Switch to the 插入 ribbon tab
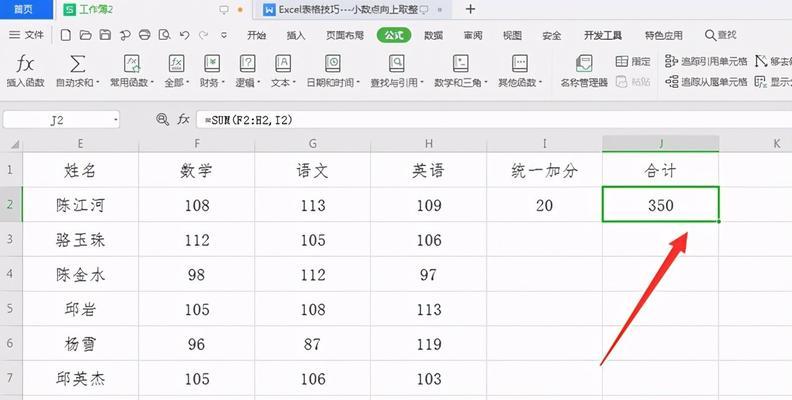The height and width of the screenshot is (400, 792). coord(295,35)
